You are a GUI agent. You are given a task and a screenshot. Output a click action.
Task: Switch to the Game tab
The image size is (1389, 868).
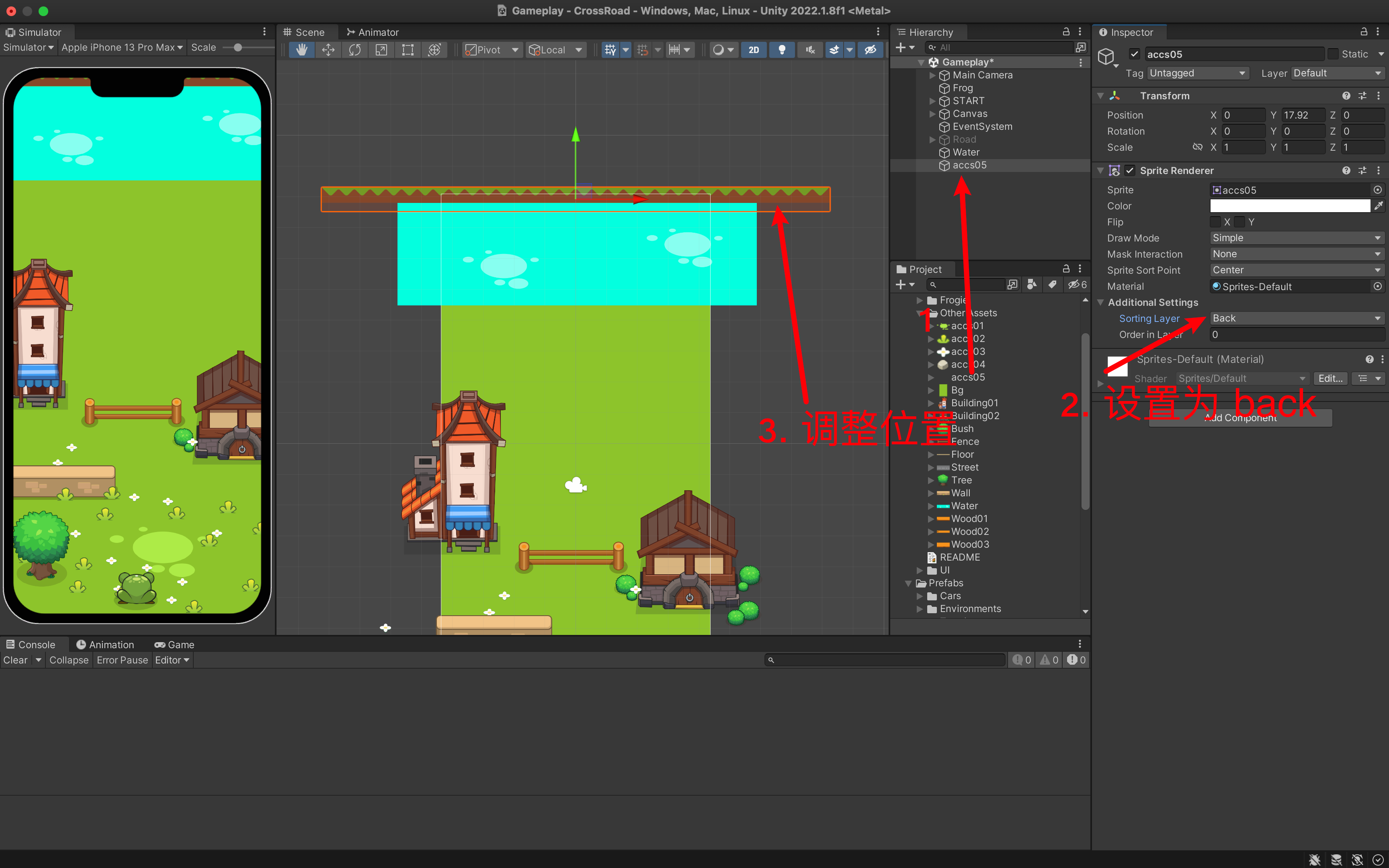click(x=174, y=645)
